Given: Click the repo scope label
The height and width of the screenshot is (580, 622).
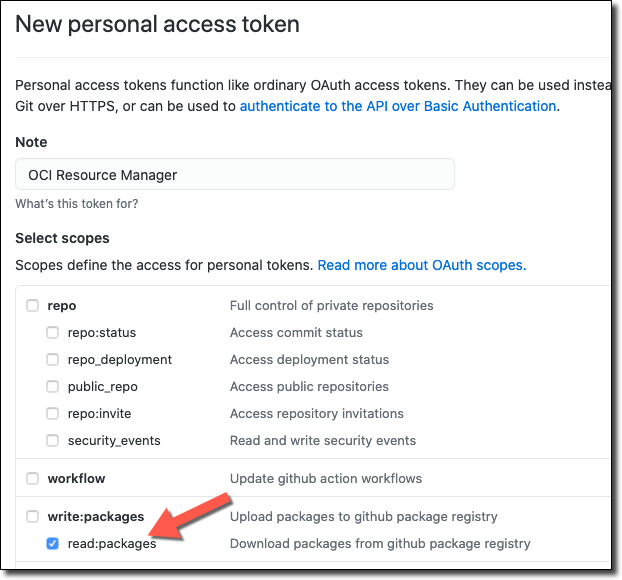Looking at the screenshot, I should 62,306.
